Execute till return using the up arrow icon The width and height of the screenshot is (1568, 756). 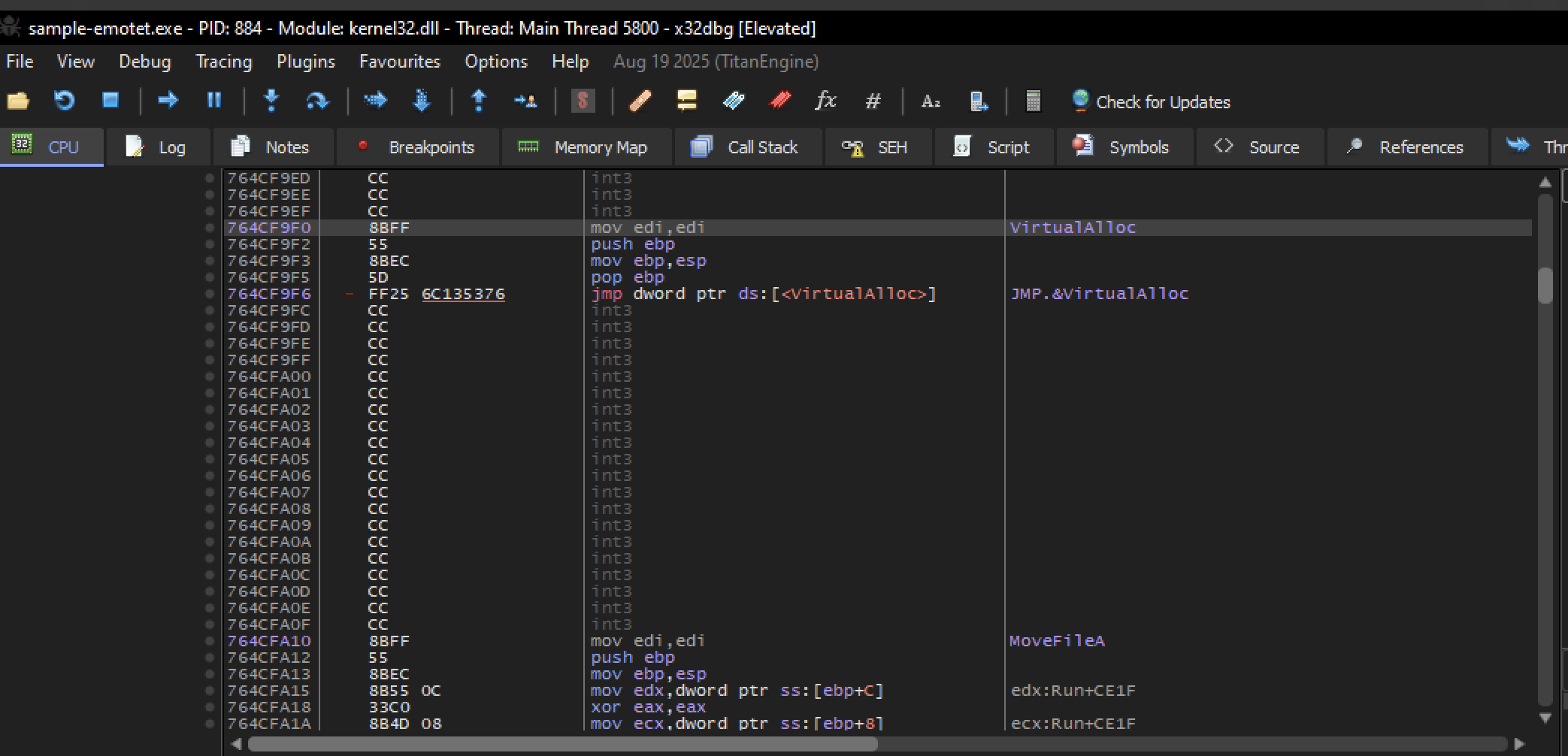click(479, 101)
